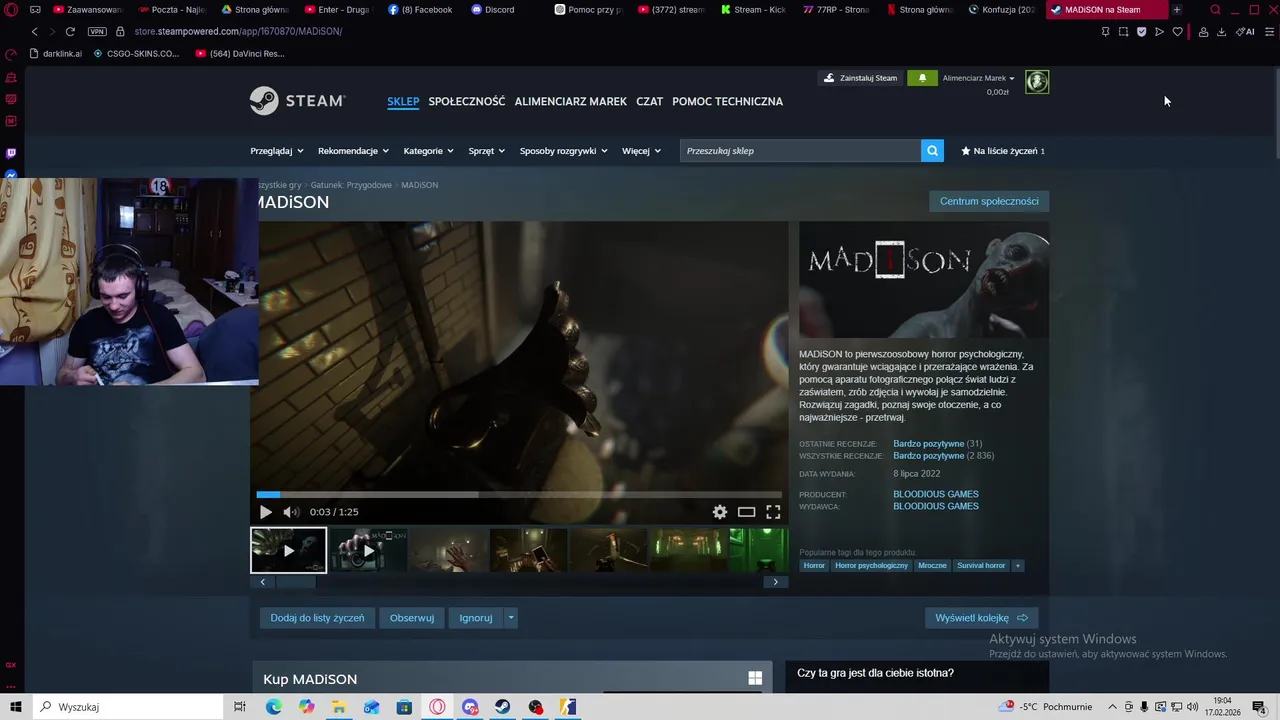Expand the Rekomendacje dropdown

coord(353,151)
